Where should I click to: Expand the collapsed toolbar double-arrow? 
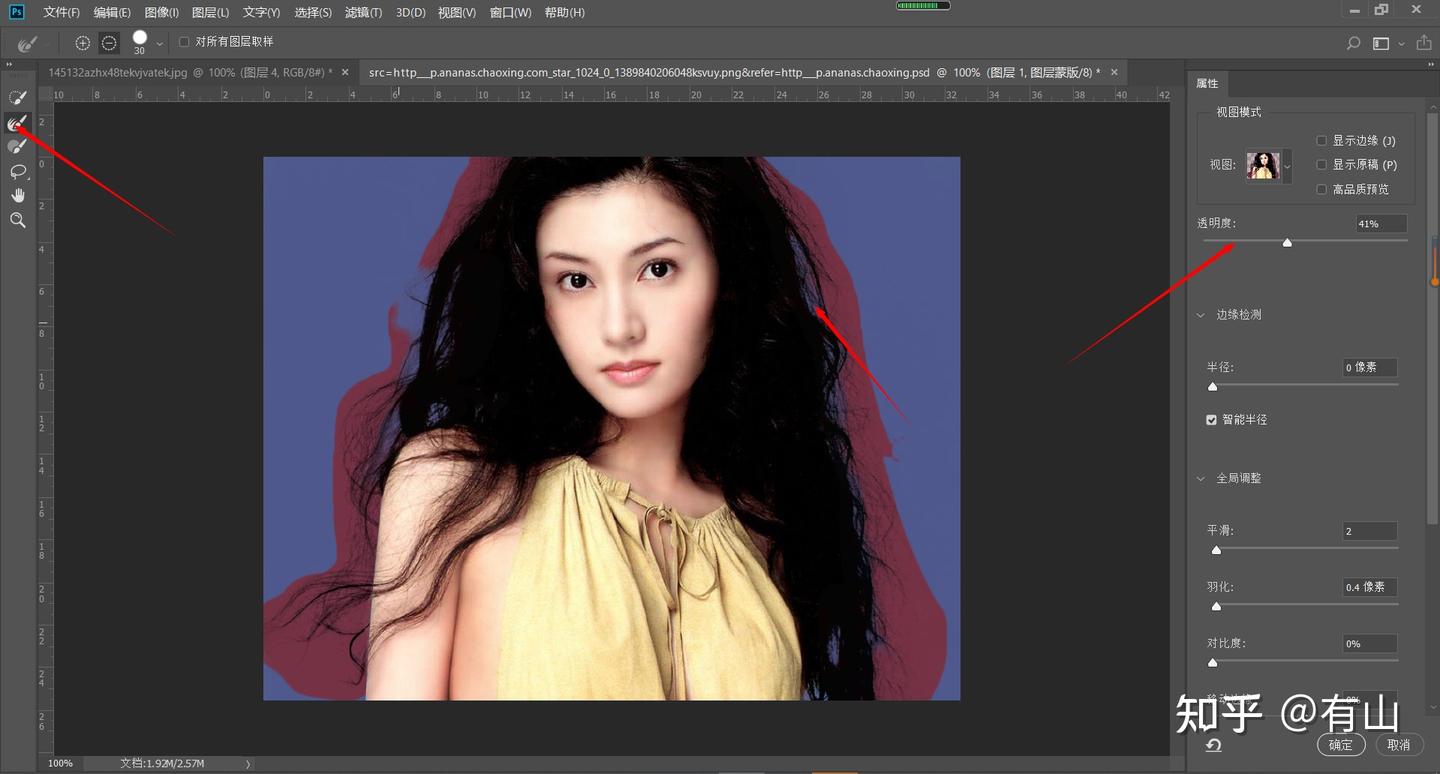[8, 64]
